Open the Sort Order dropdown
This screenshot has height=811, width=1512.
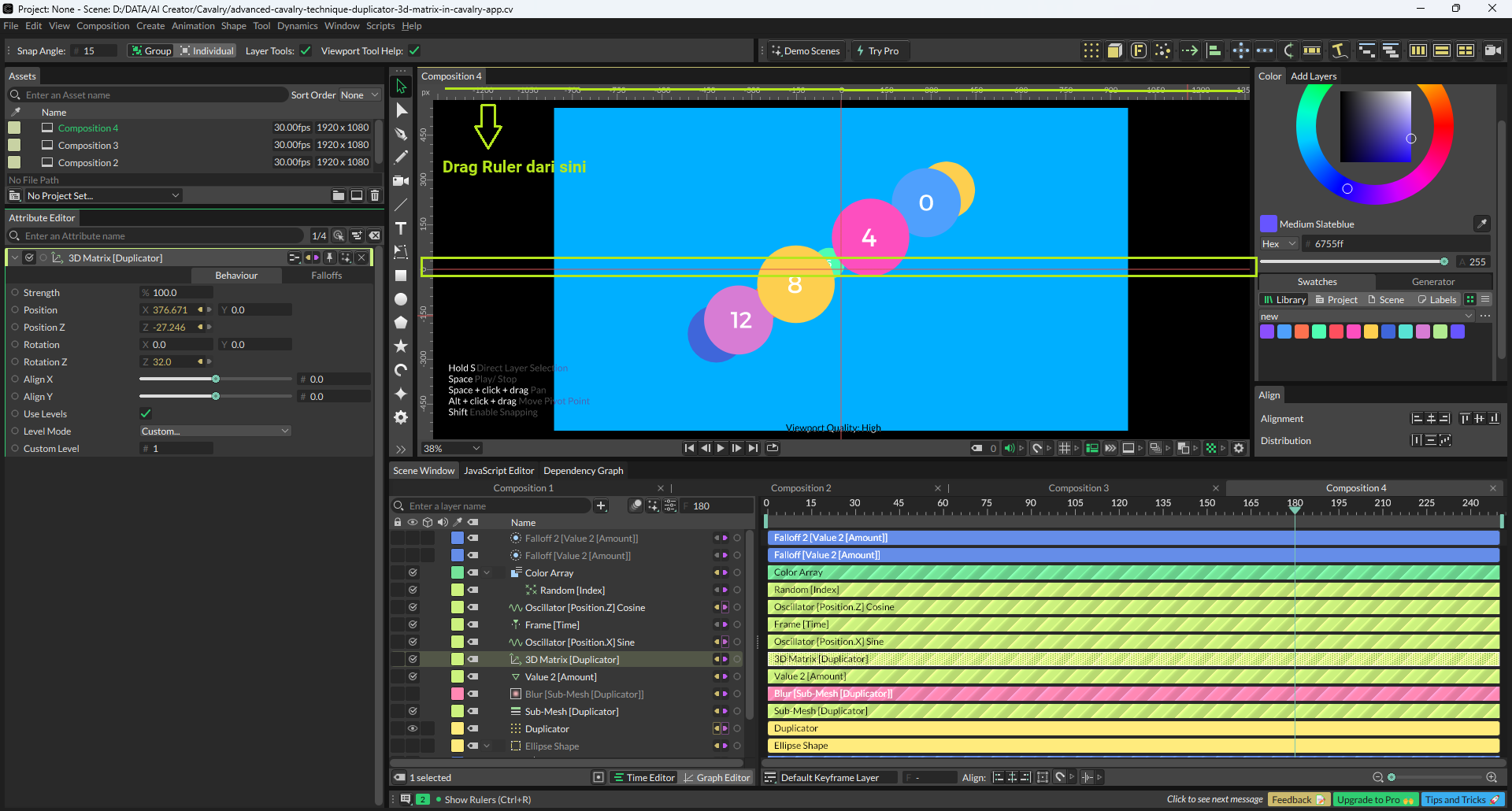click(x=359, y=95)
